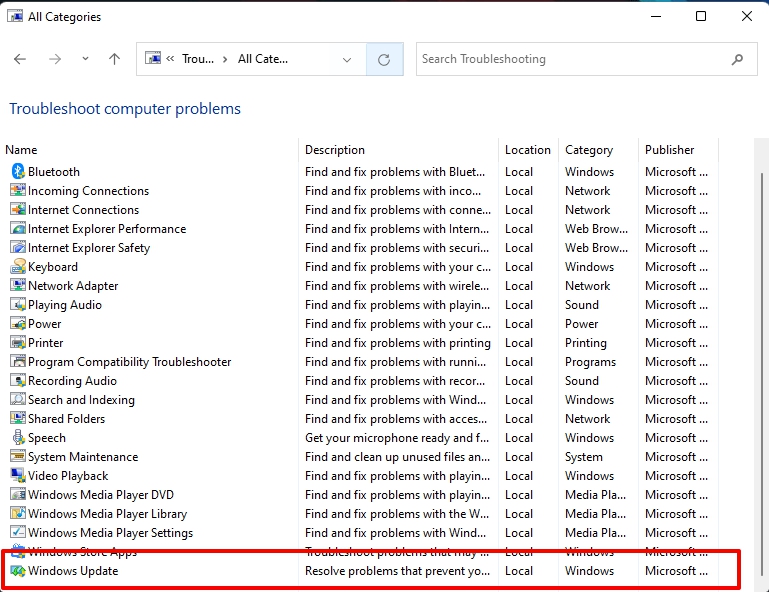
Task: Click the Internet Explorer Performance icon
Action: pos(18,229)
